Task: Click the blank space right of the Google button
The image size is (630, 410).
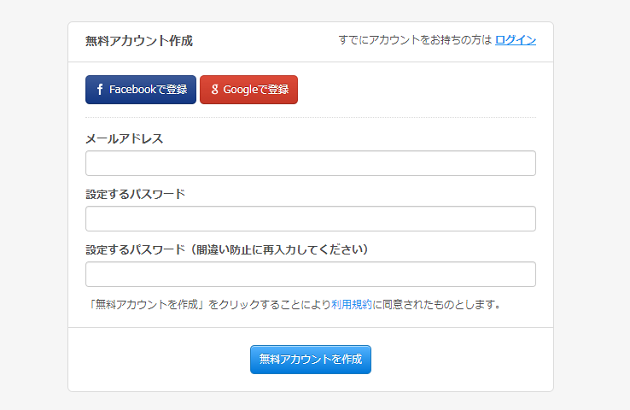Action: point(420,90)
